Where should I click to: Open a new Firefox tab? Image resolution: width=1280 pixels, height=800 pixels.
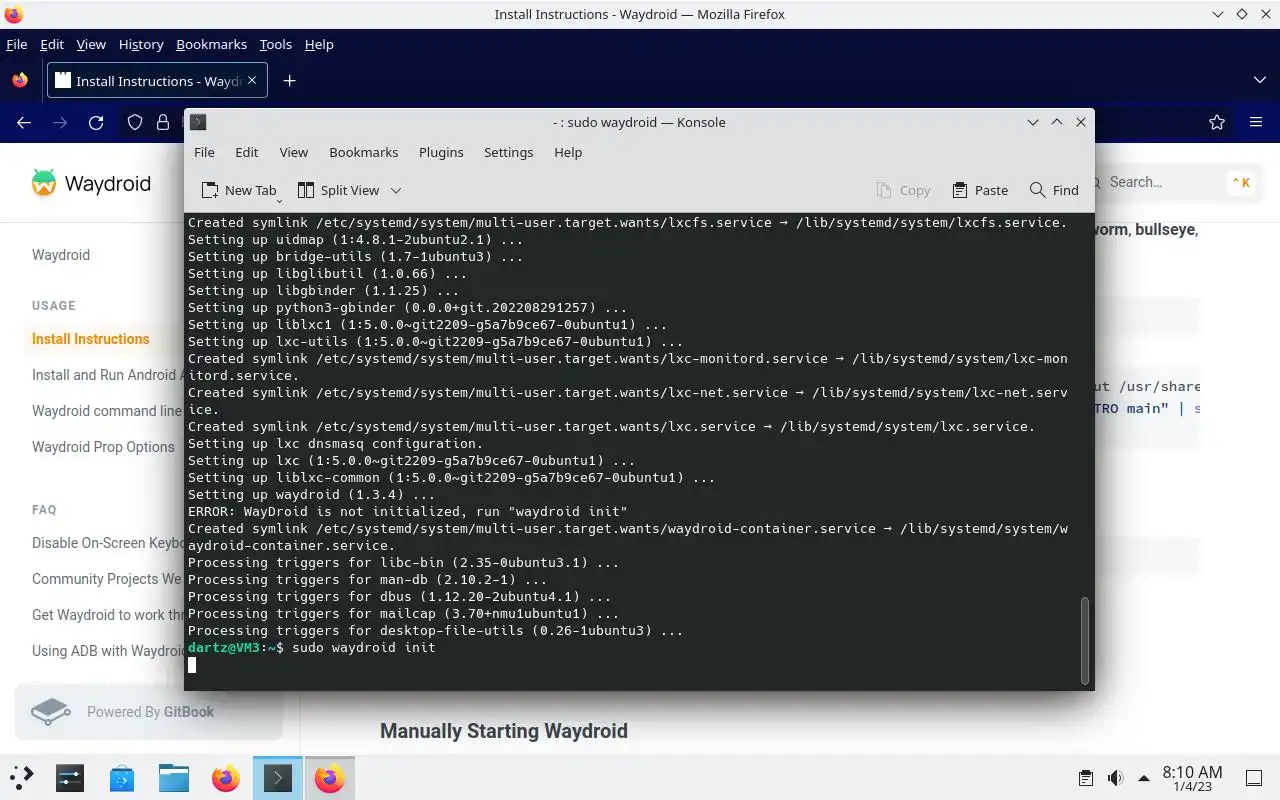[x=289, y=81]
